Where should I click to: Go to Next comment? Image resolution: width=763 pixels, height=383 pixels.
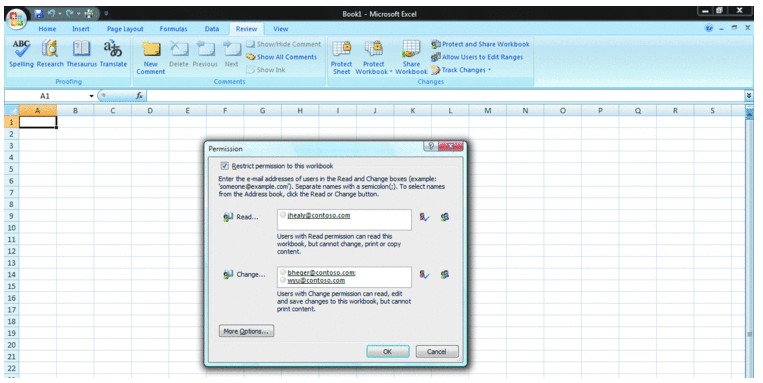tap(232, 54)
